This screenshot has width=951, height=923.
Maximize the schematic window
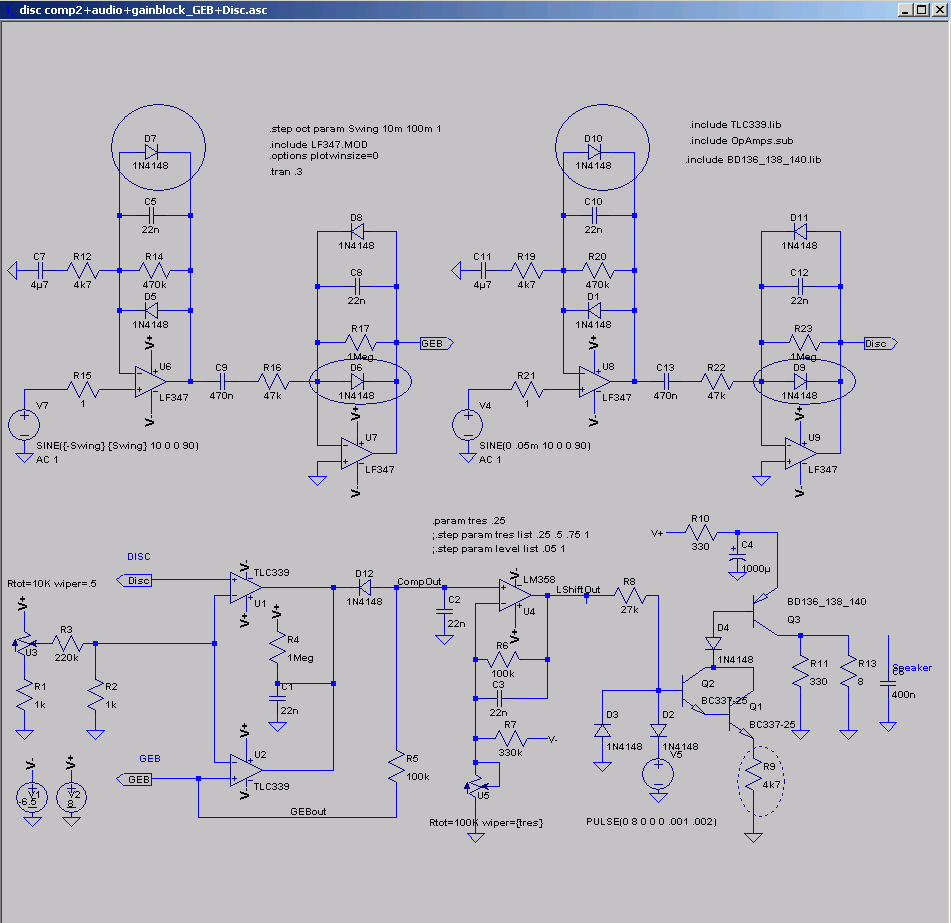click(922, 10)
